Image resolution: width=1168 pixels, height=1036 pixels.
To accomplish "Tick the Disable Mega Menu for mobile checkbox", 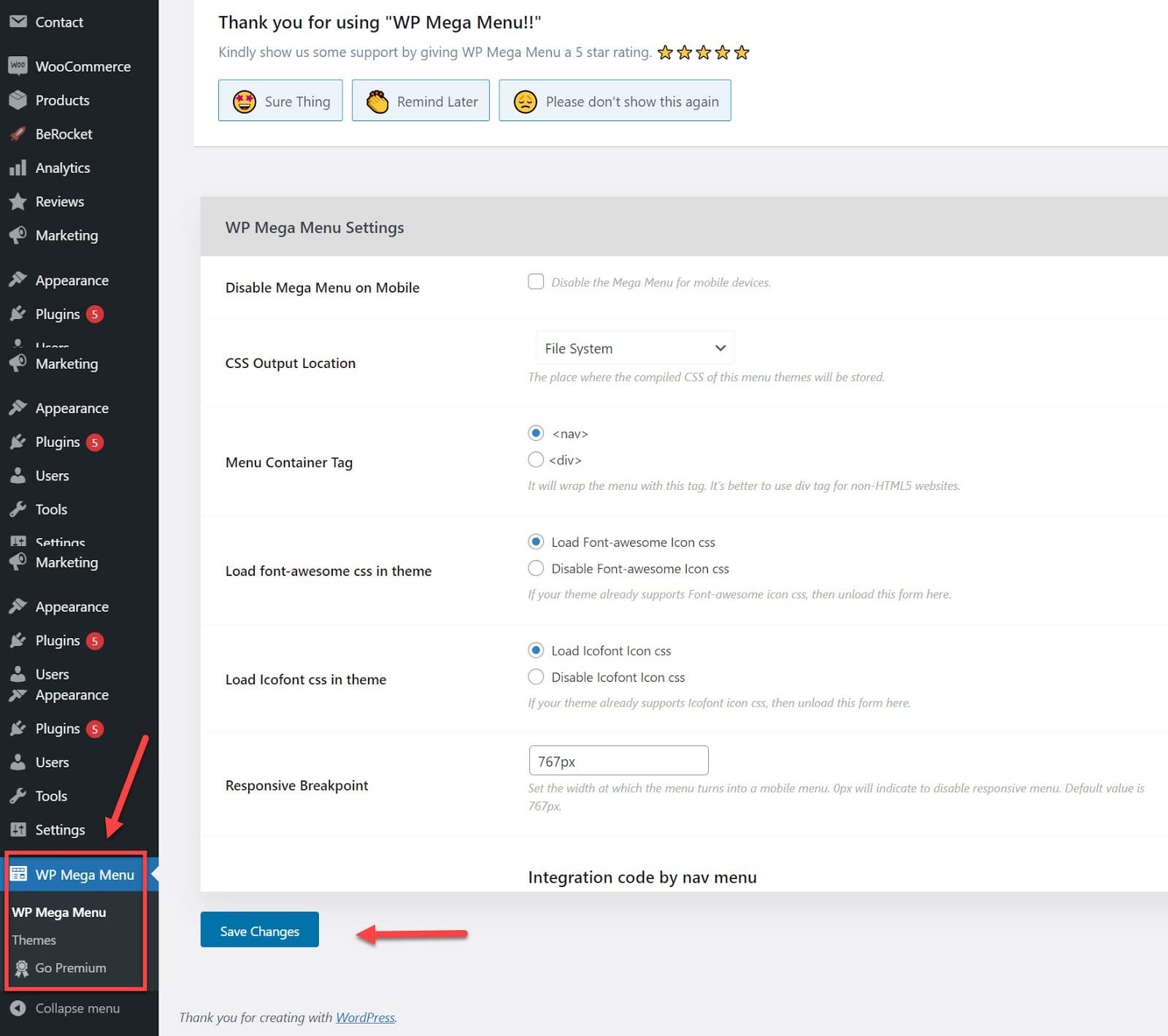I will tap(536, 282).
